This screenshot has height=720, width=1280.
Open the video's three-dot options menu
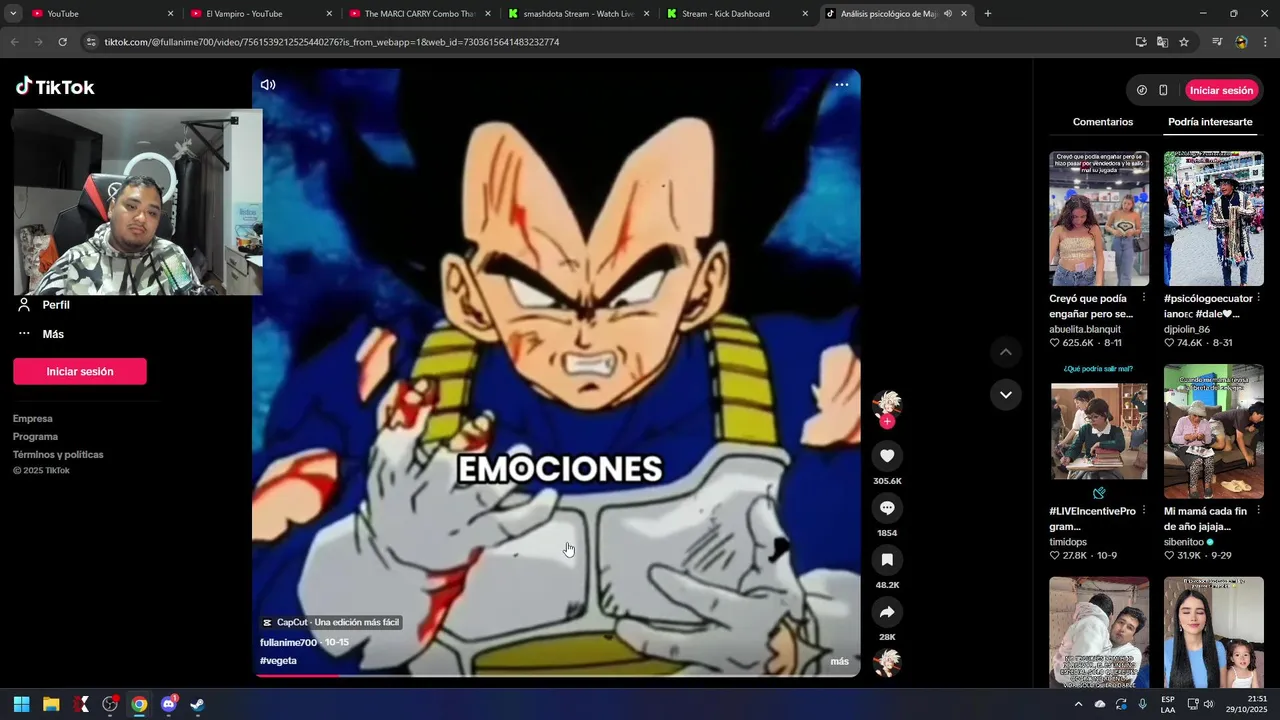pyautogui.click(x=842, y=85)
